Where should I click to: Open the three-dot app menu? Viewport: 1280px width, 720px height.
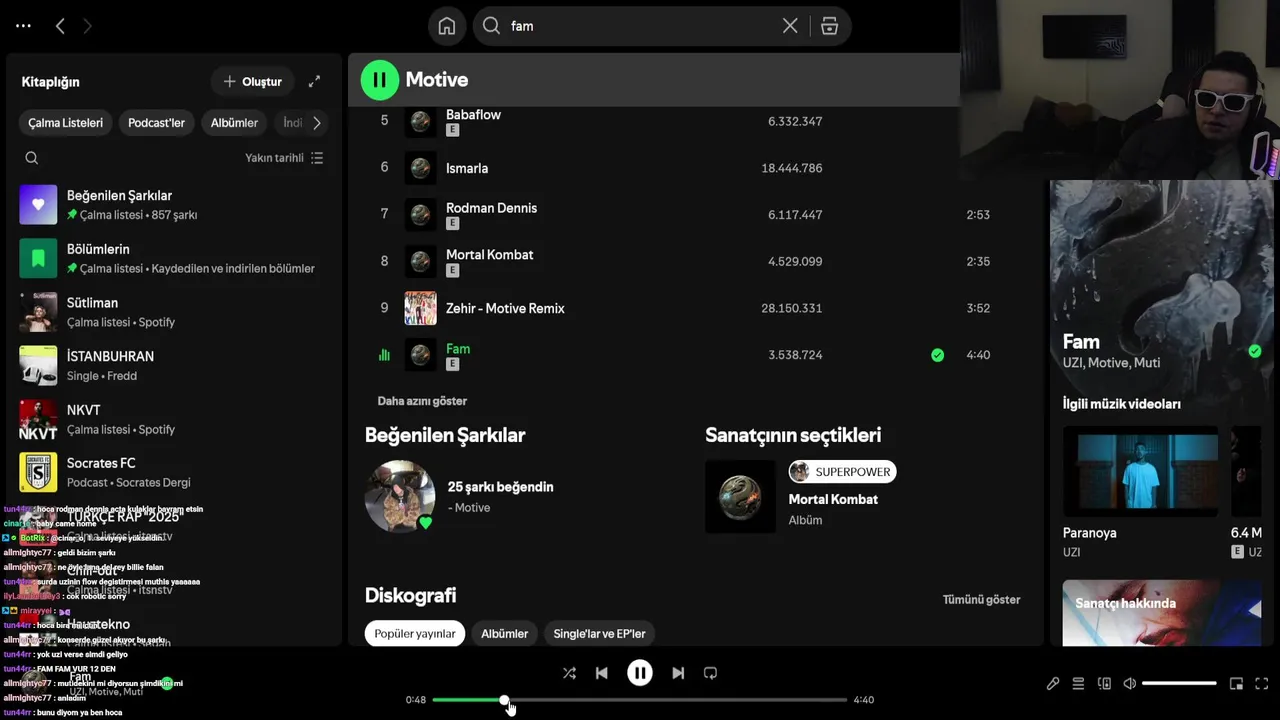point(23,26)
